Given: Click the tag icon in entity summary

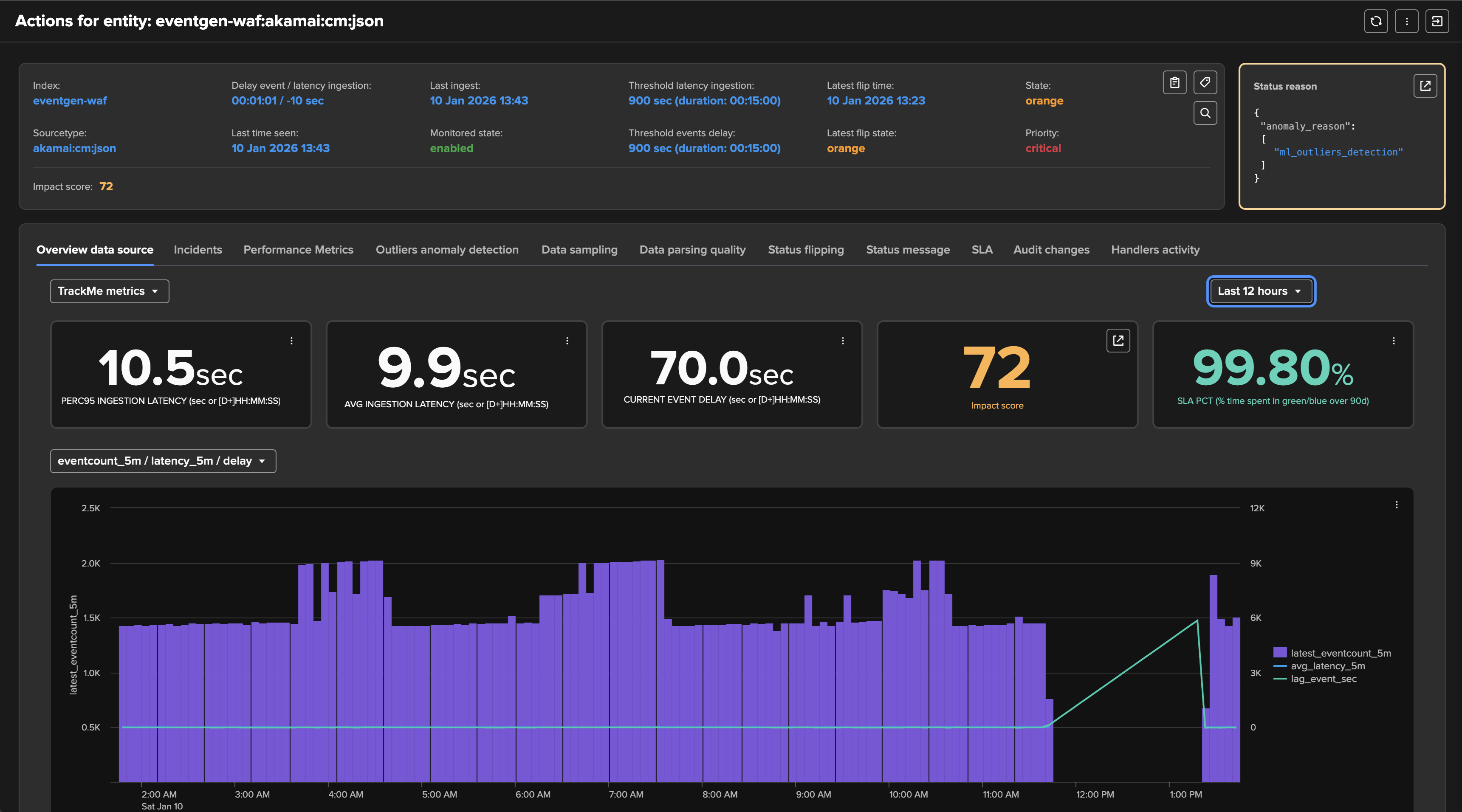Looking at the screenshot, I should (x=1205, y=83).
